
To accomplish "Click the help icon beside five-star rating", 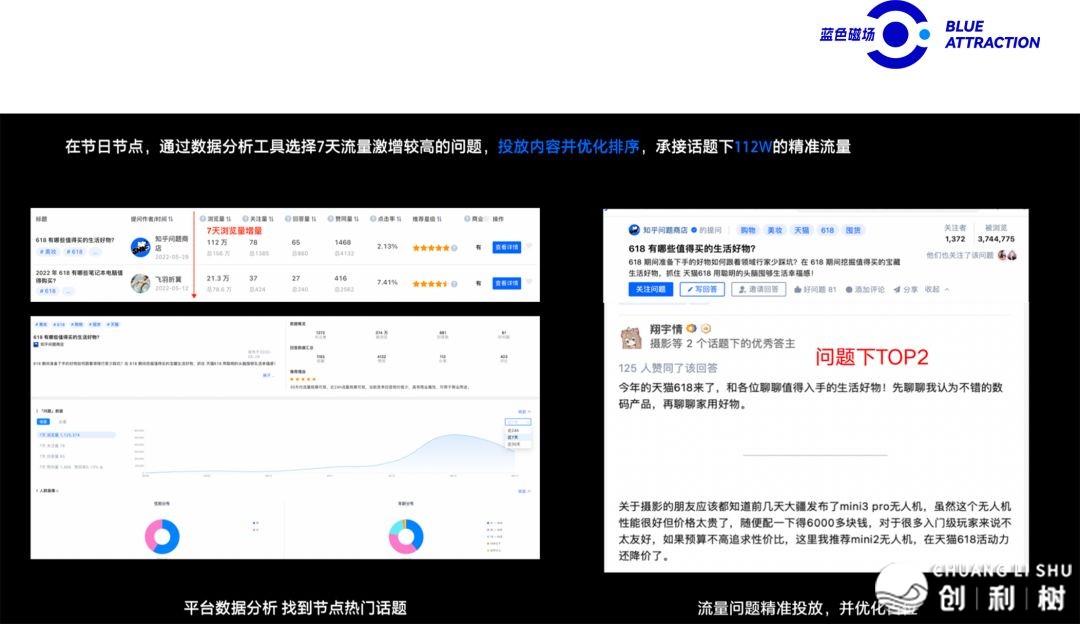I will tap(454, 247).
